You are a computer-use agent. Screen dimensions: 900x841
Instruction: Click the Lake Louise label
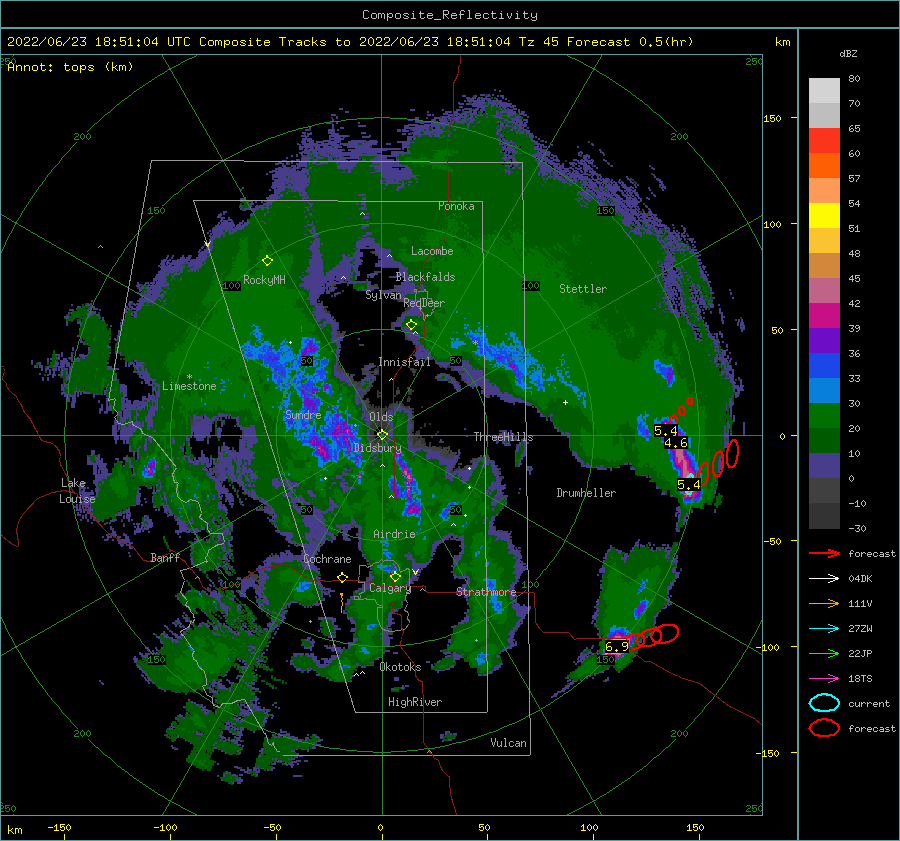[x=77, y=491]
